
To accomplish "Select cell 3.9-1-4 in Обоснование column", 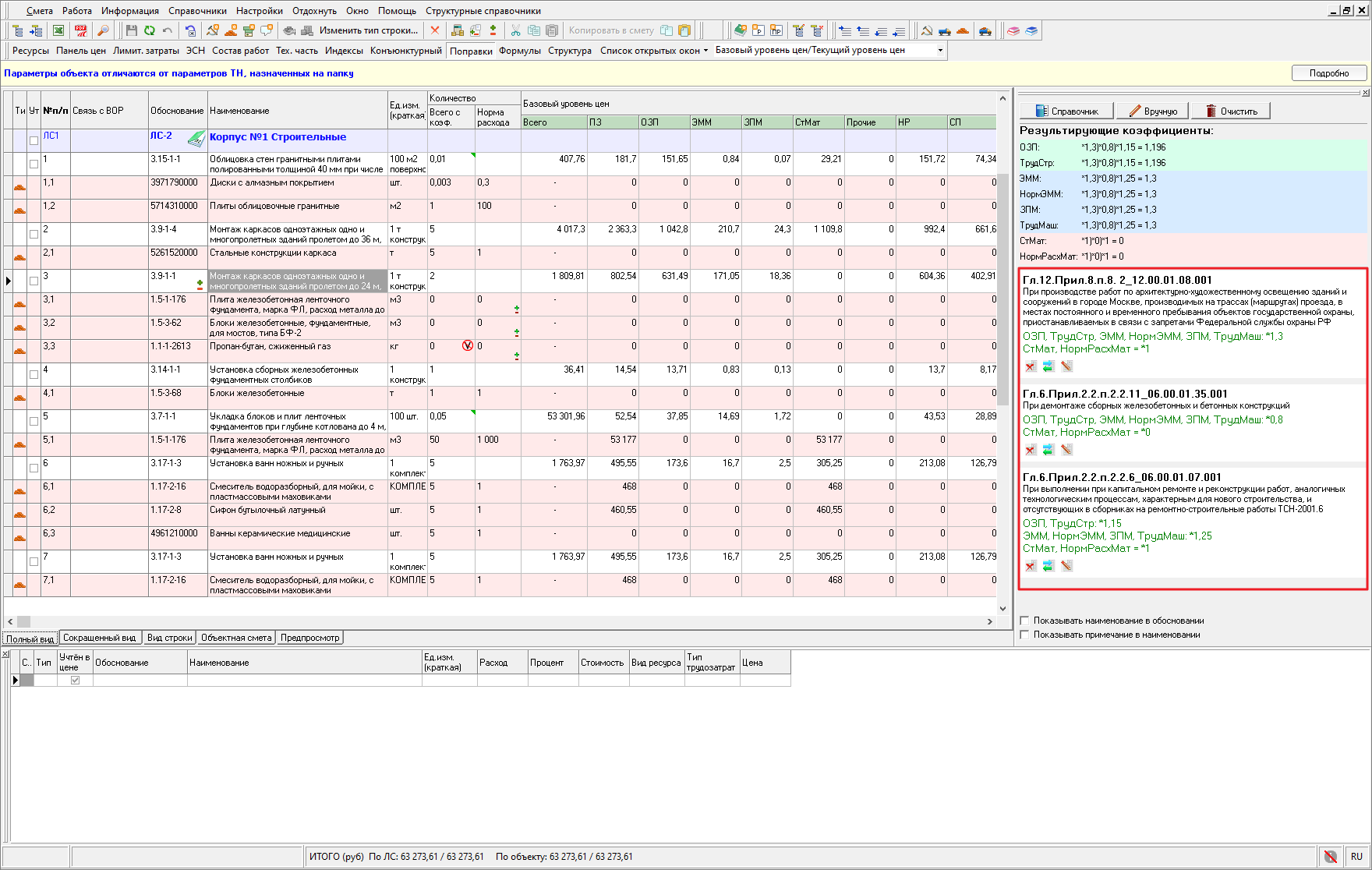I will [x=178, y=235].
